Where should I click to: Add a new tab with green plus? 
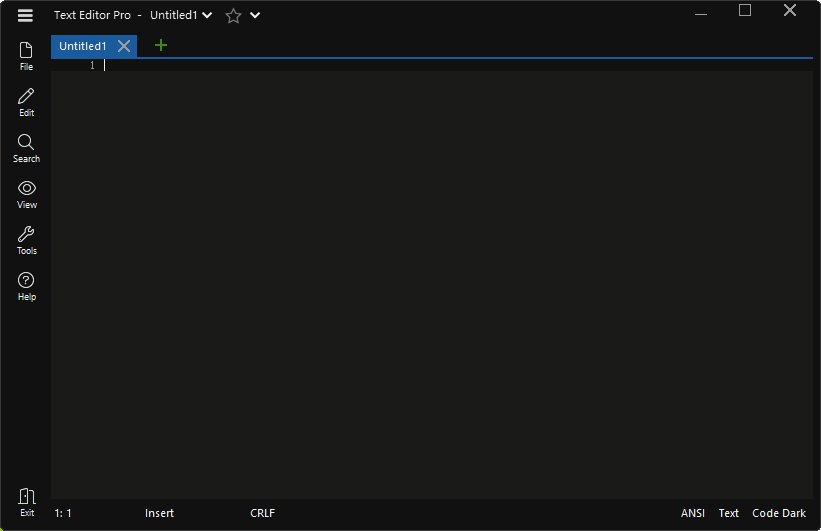(161, 46)
